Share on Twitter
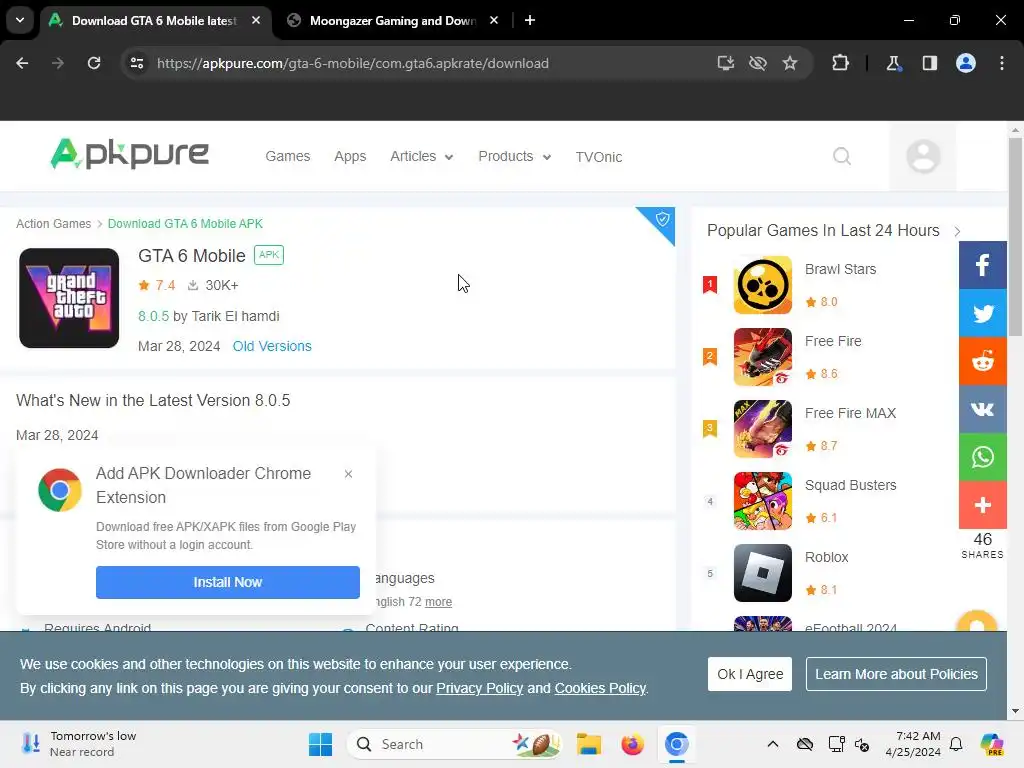The image size is (1024, 768). 982,313
